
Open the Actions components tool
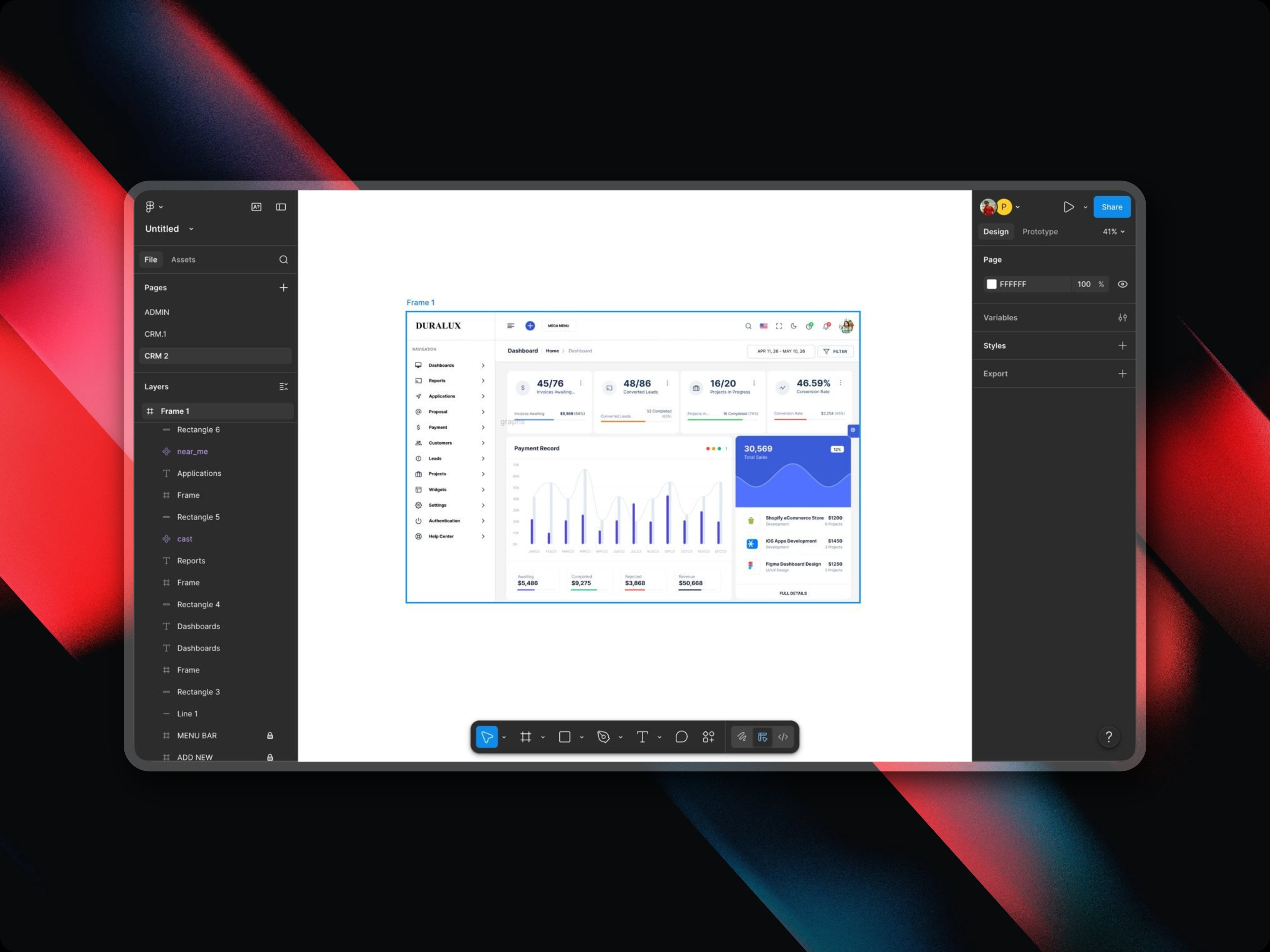[x=708, y=737]
